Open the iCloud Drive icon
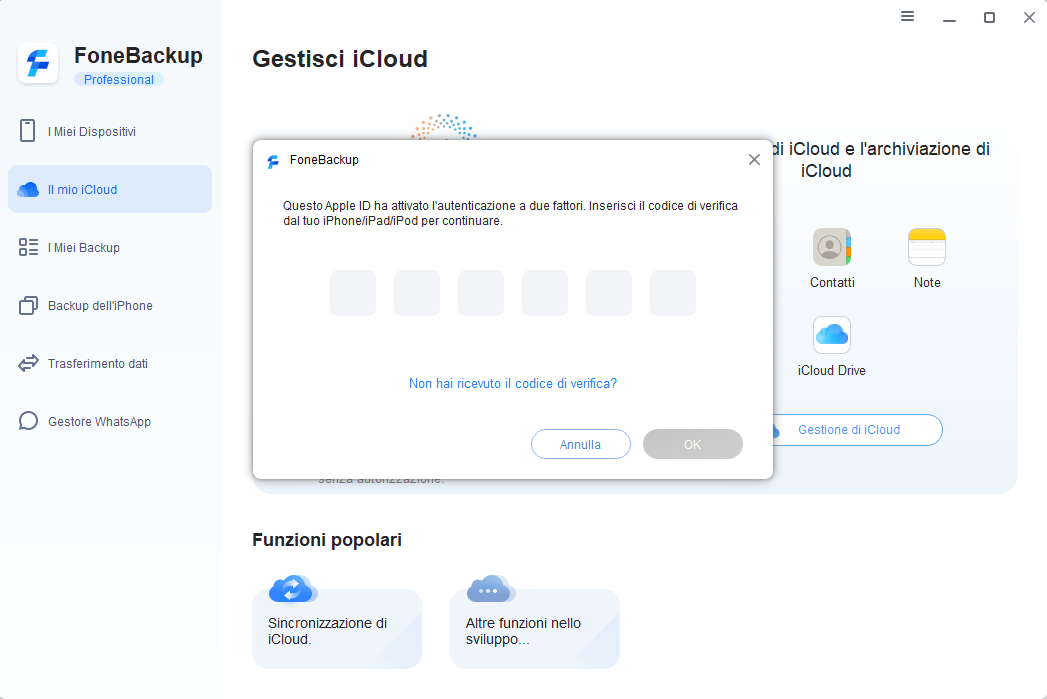This screenshot has height=699, width=1047. pyautogui.click(x=832, y=336)
